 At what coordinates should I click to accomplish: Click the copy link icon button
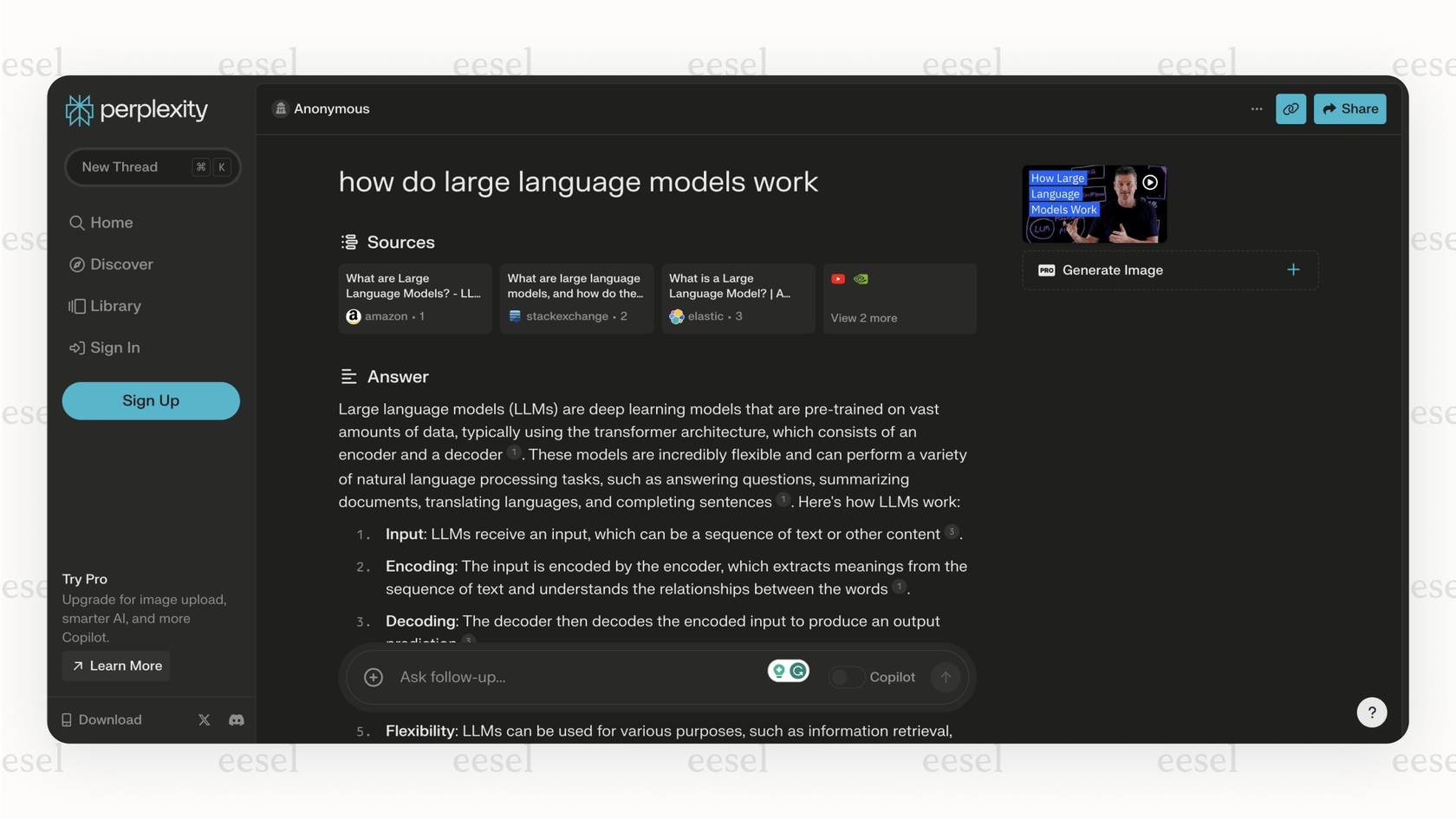point(1290,109)
